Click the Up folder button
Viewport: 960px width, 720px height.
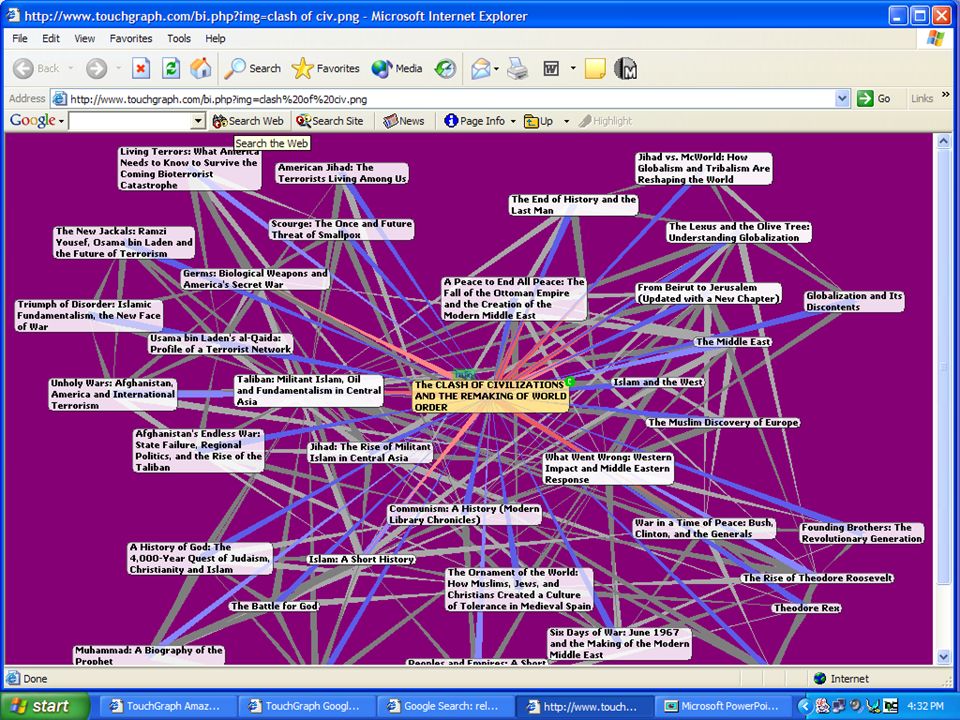[x=539, y=121]
